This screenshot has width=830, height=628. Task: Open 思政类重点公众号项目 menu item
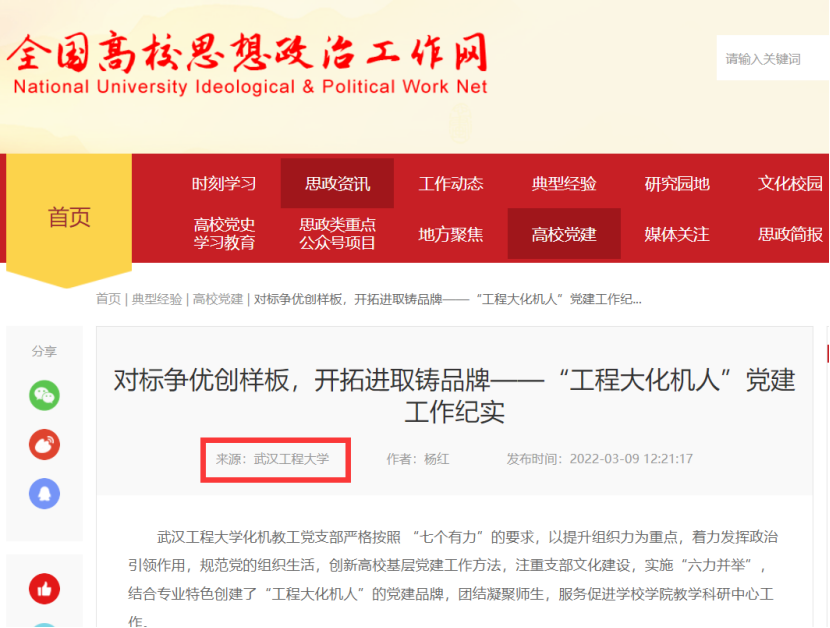click(x=337, y=234)
